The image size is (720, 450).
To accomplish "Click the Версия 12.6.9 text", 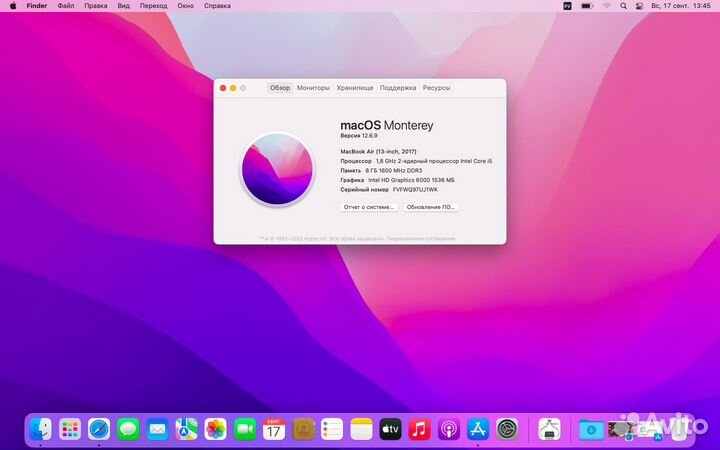I will click(x=359, y=136).
